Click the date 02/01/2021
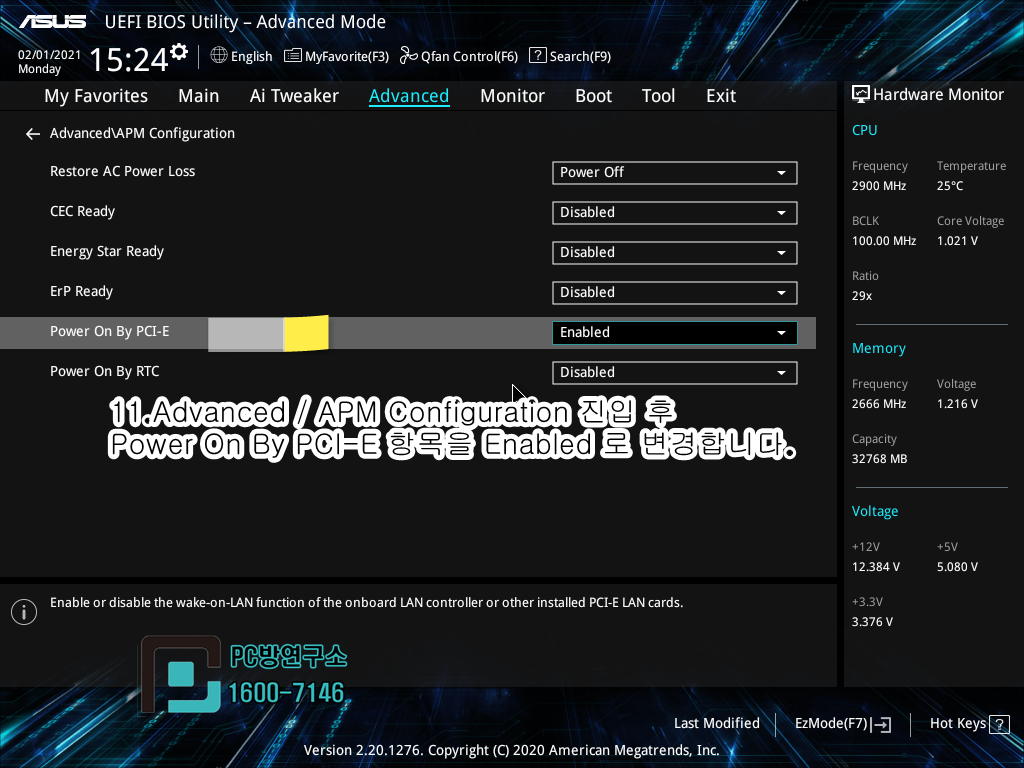This screenshot has width=1024, height=768. pyautogui.click(x=49, y=55)
